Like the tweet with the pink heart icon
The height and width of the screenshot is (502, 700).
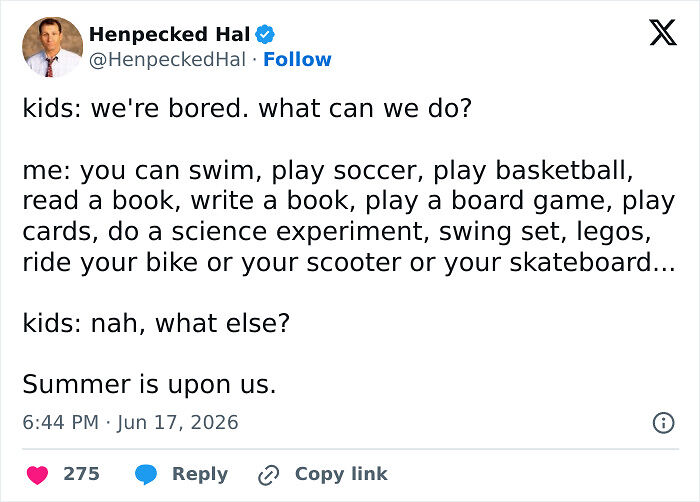(38, 474)
